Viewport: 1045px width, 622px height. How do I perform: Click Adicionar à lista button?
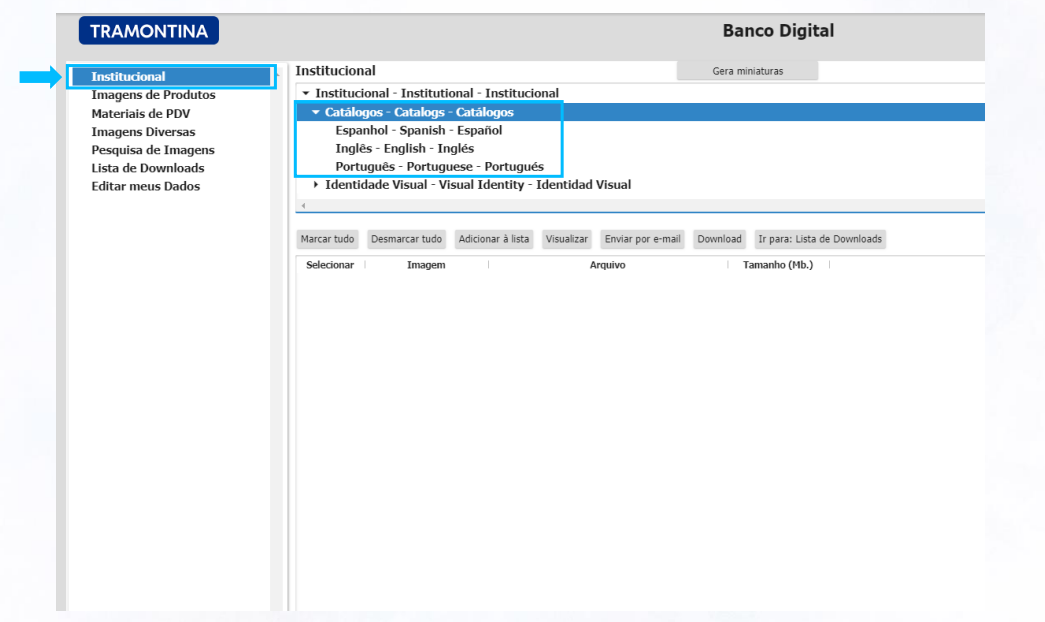click(494, 239)
